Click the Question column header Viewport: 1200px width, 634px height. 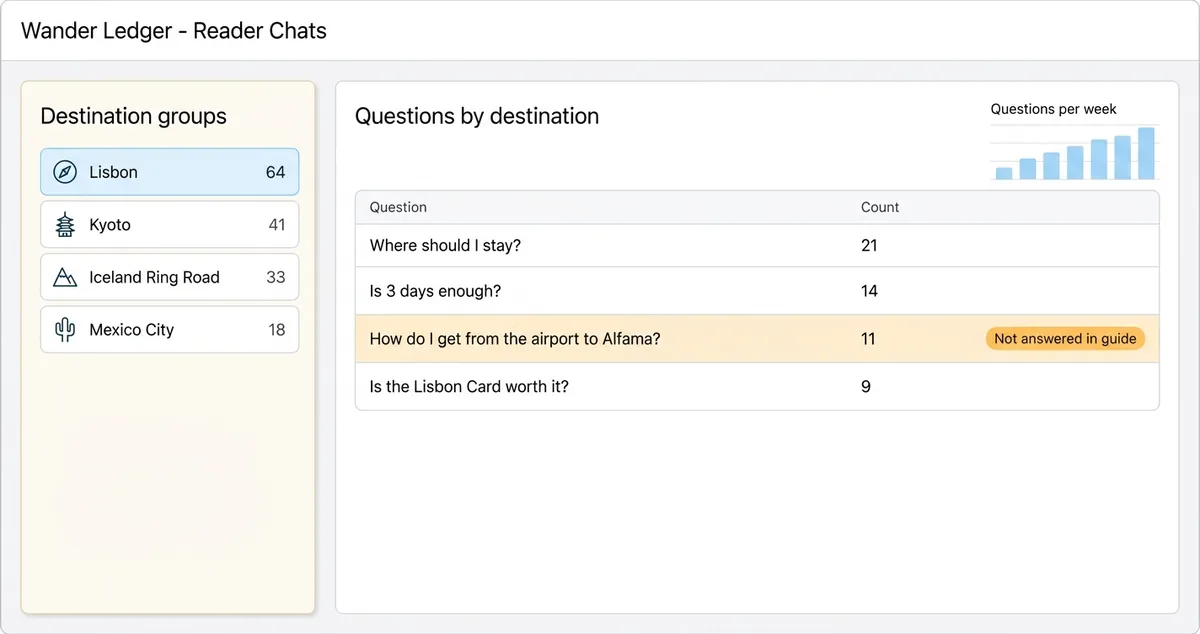pyautogui.click(x=398, y=207)
